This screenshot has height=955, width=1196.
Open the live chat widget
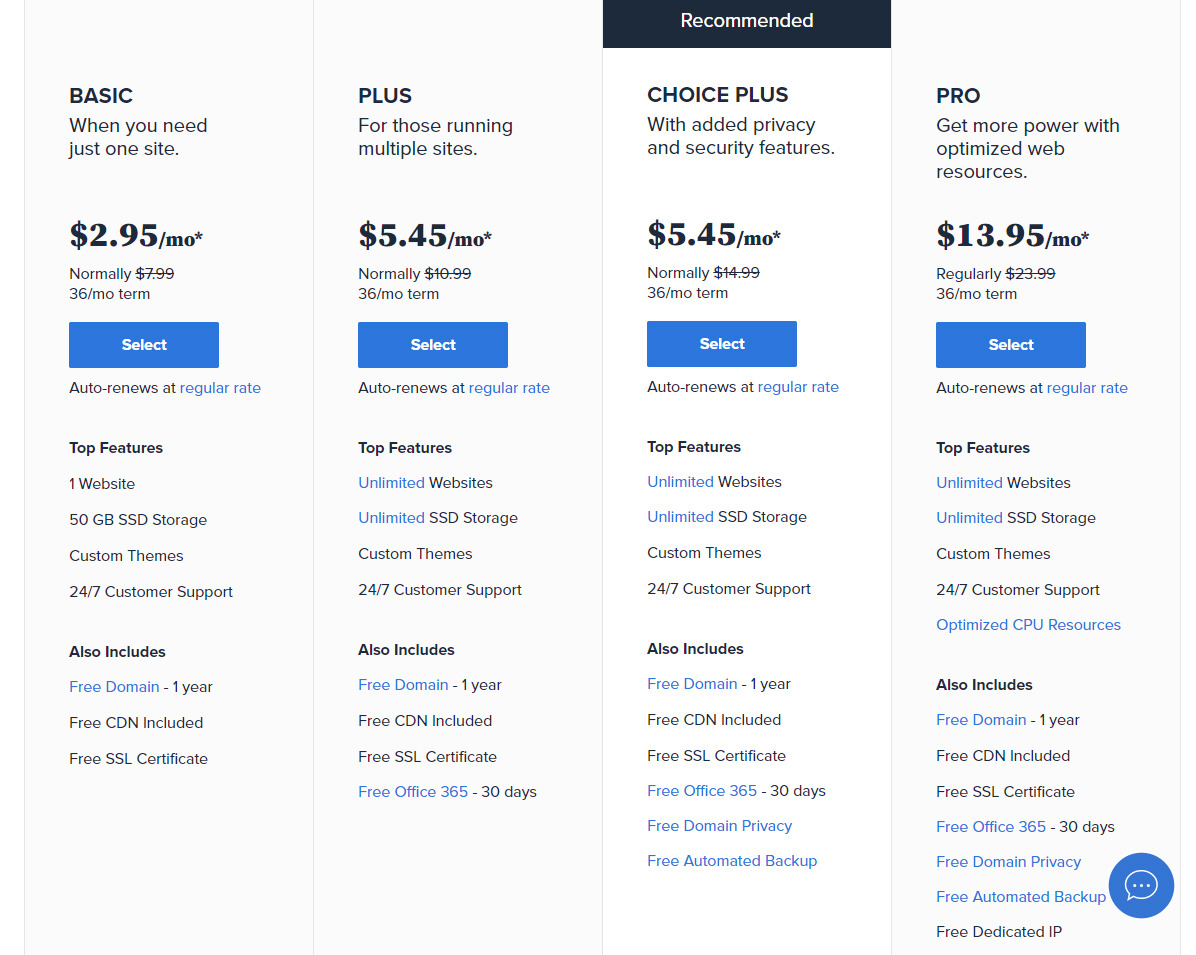coord(1141,886)
